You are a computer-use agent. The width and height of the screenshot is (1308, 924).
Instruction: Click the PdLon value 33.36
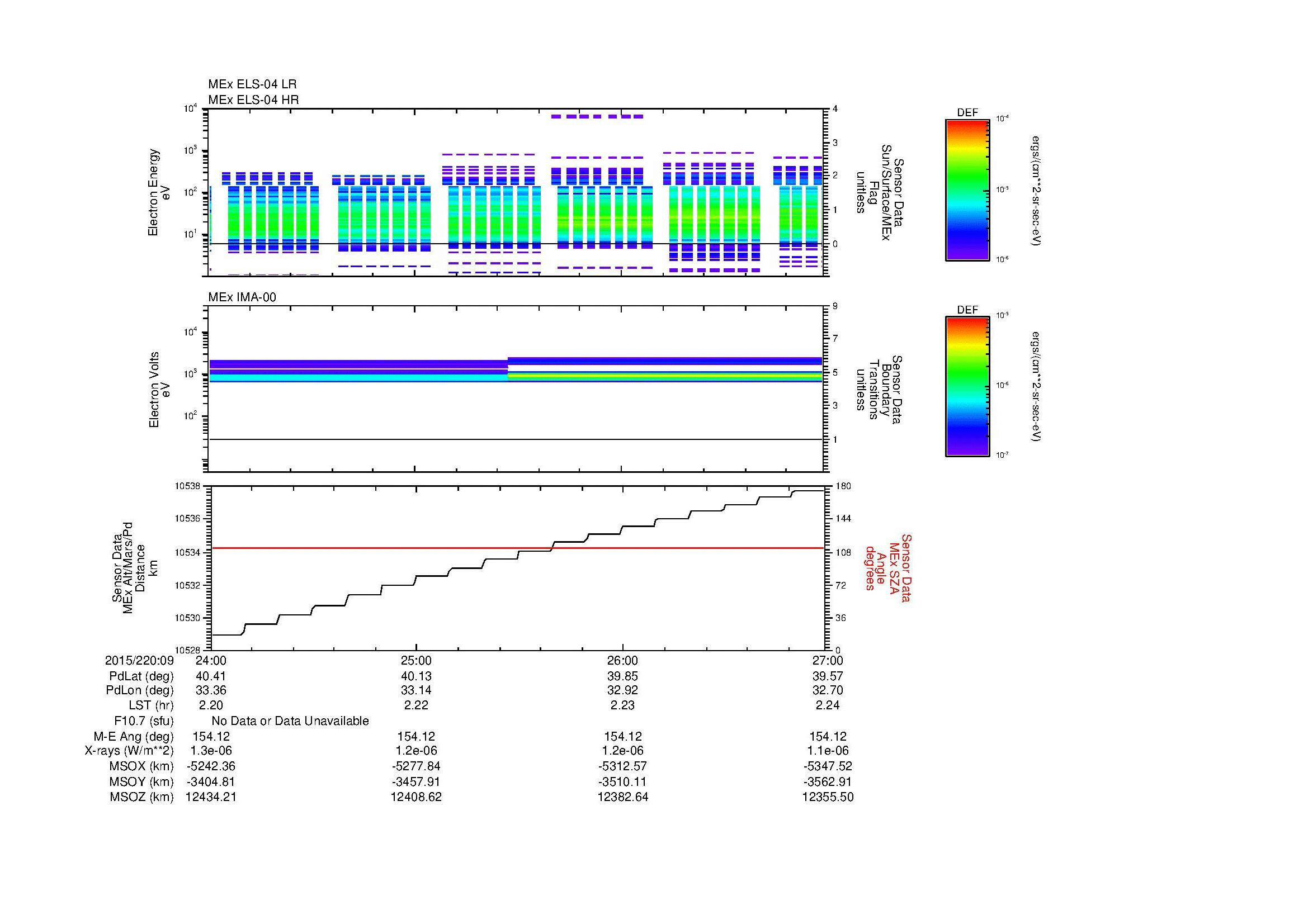(x=211, y=690)
